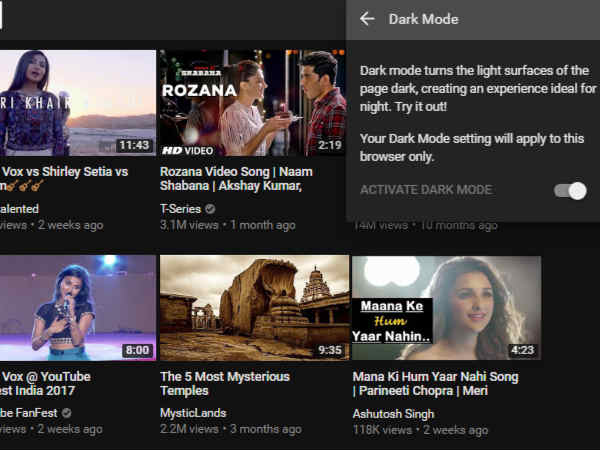Visit the T-Series channel name

(180, 210)
